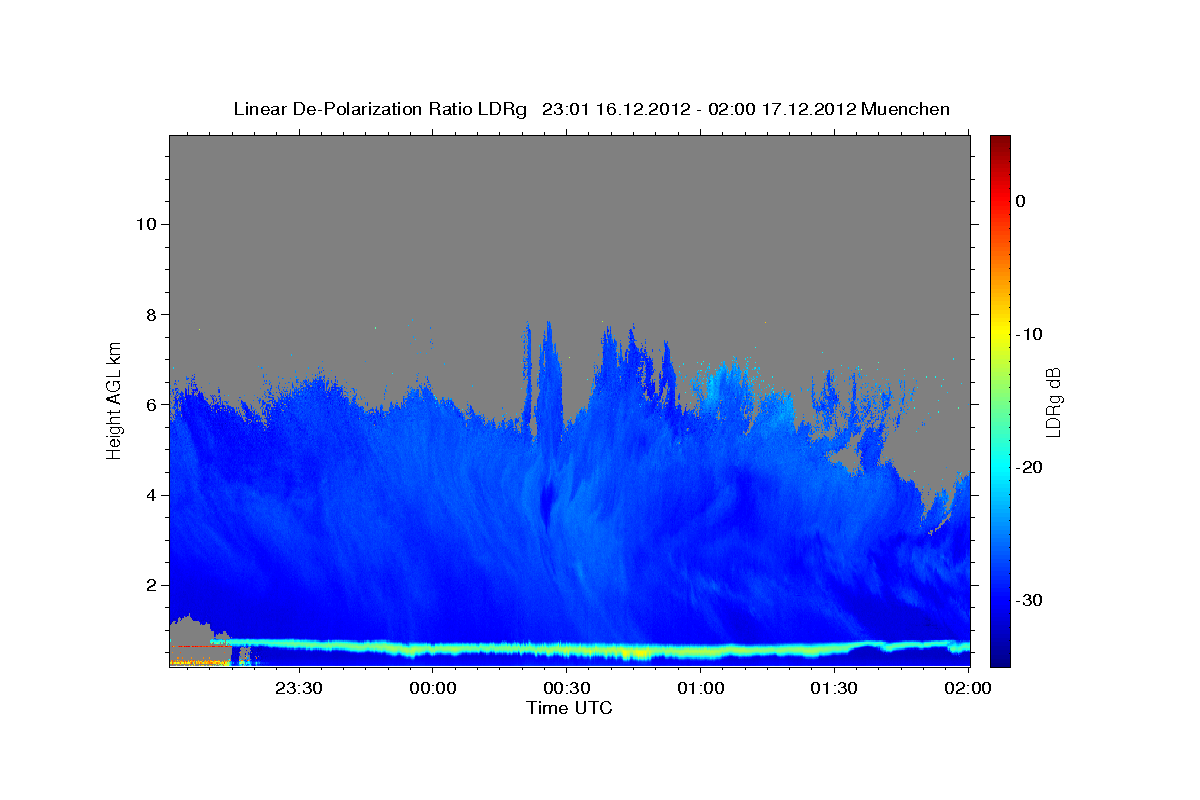The width and height of the screenshot is (1200, 800).
Task: Click the colorbar value '-30'
Action: (1030, 600)
